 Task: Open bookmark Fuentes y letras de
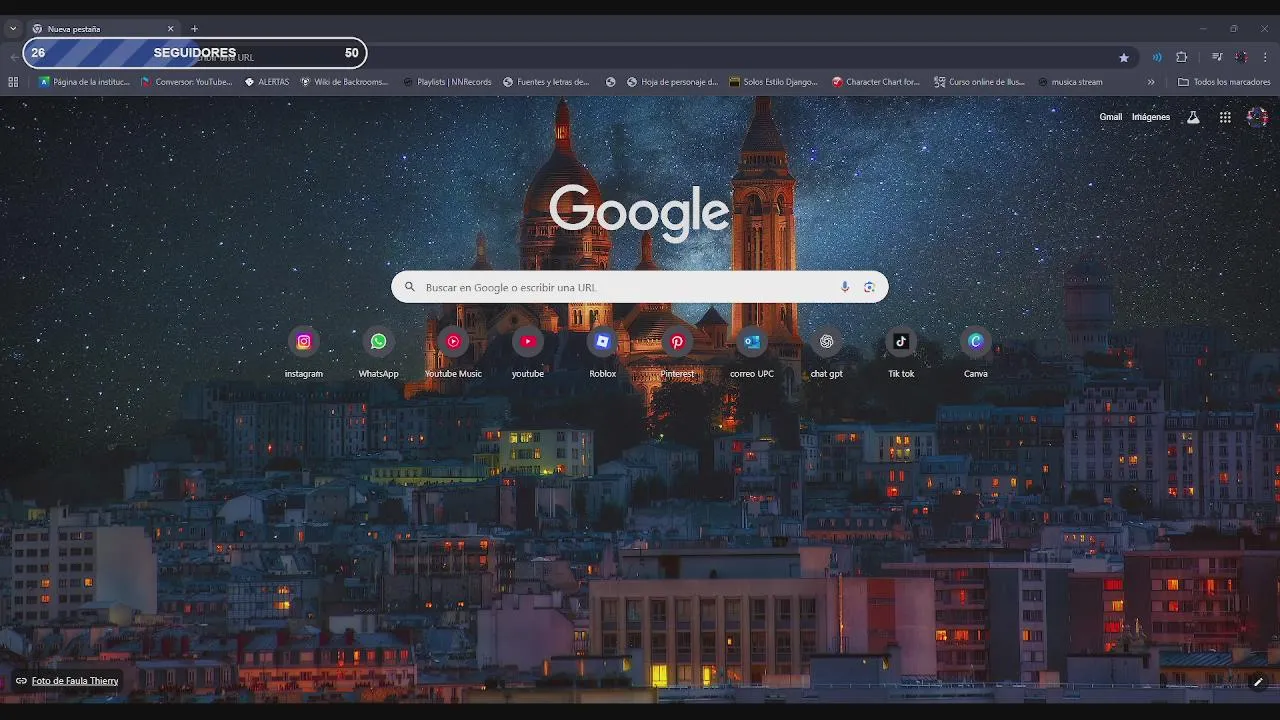point(546,82)
